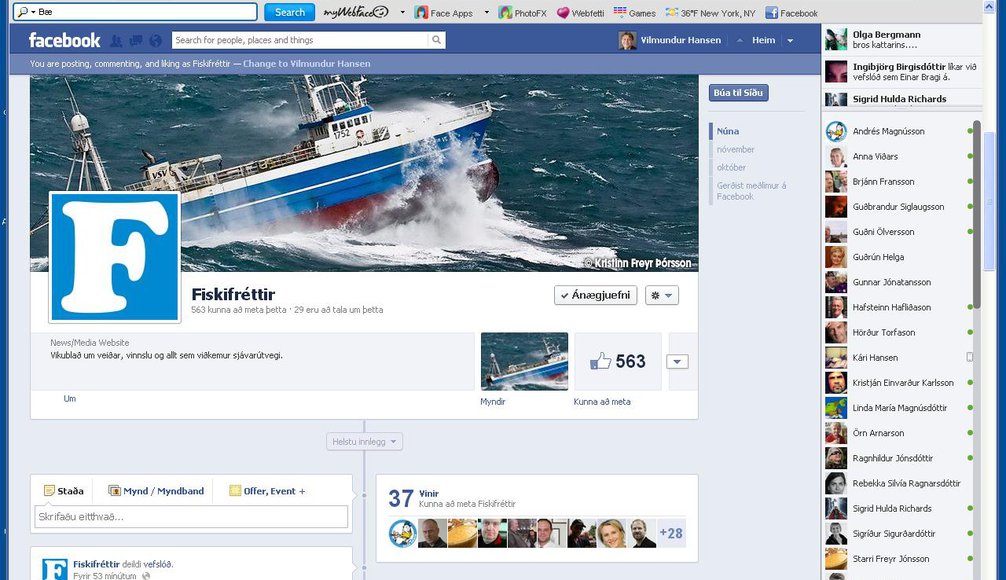Screen dimensions: 1006x580
Task: Open the gear settings dropdown on the page
Action: pos(661,295)
